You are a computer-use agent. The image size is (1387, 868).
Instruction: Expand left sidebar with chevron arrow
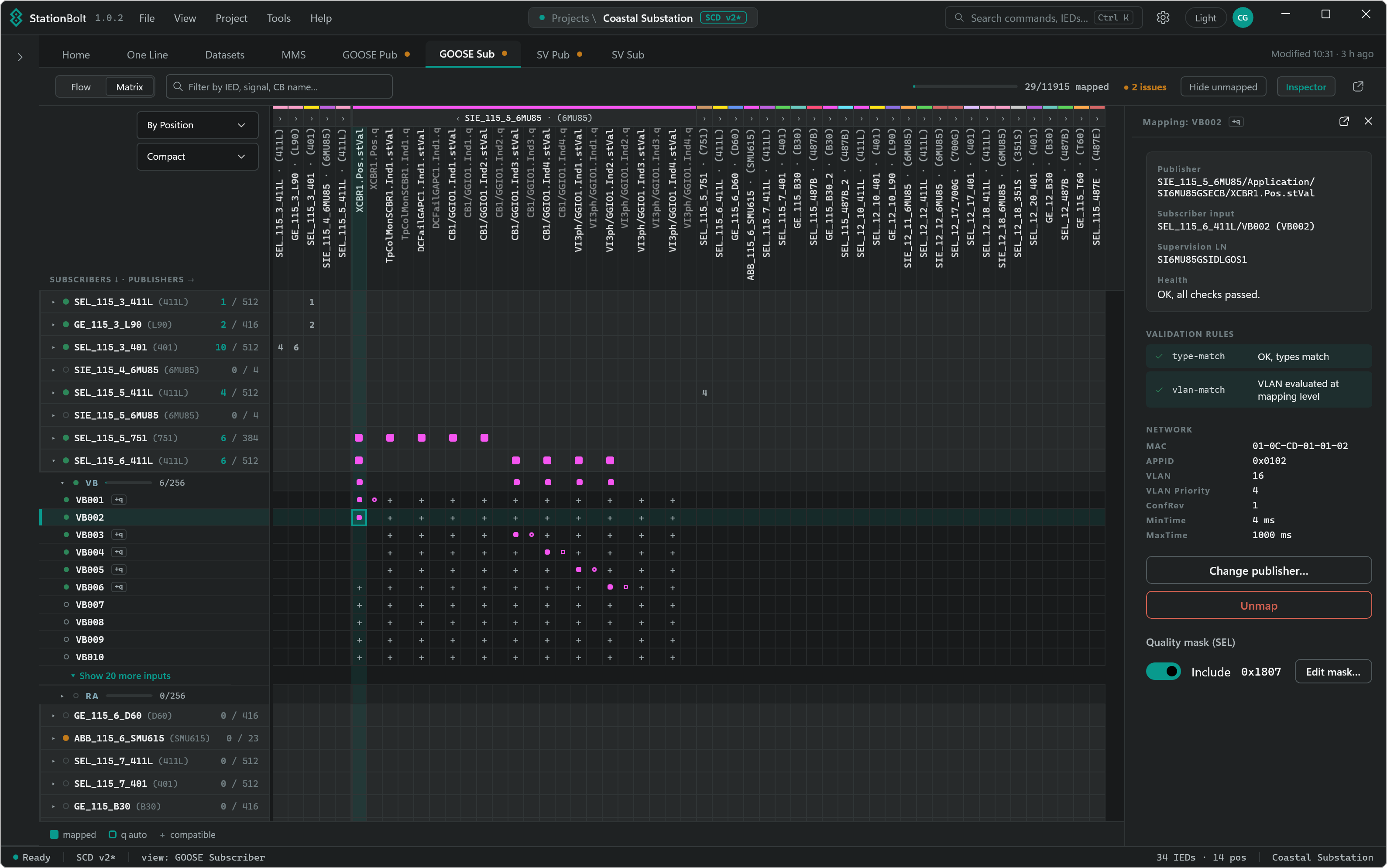20,57
